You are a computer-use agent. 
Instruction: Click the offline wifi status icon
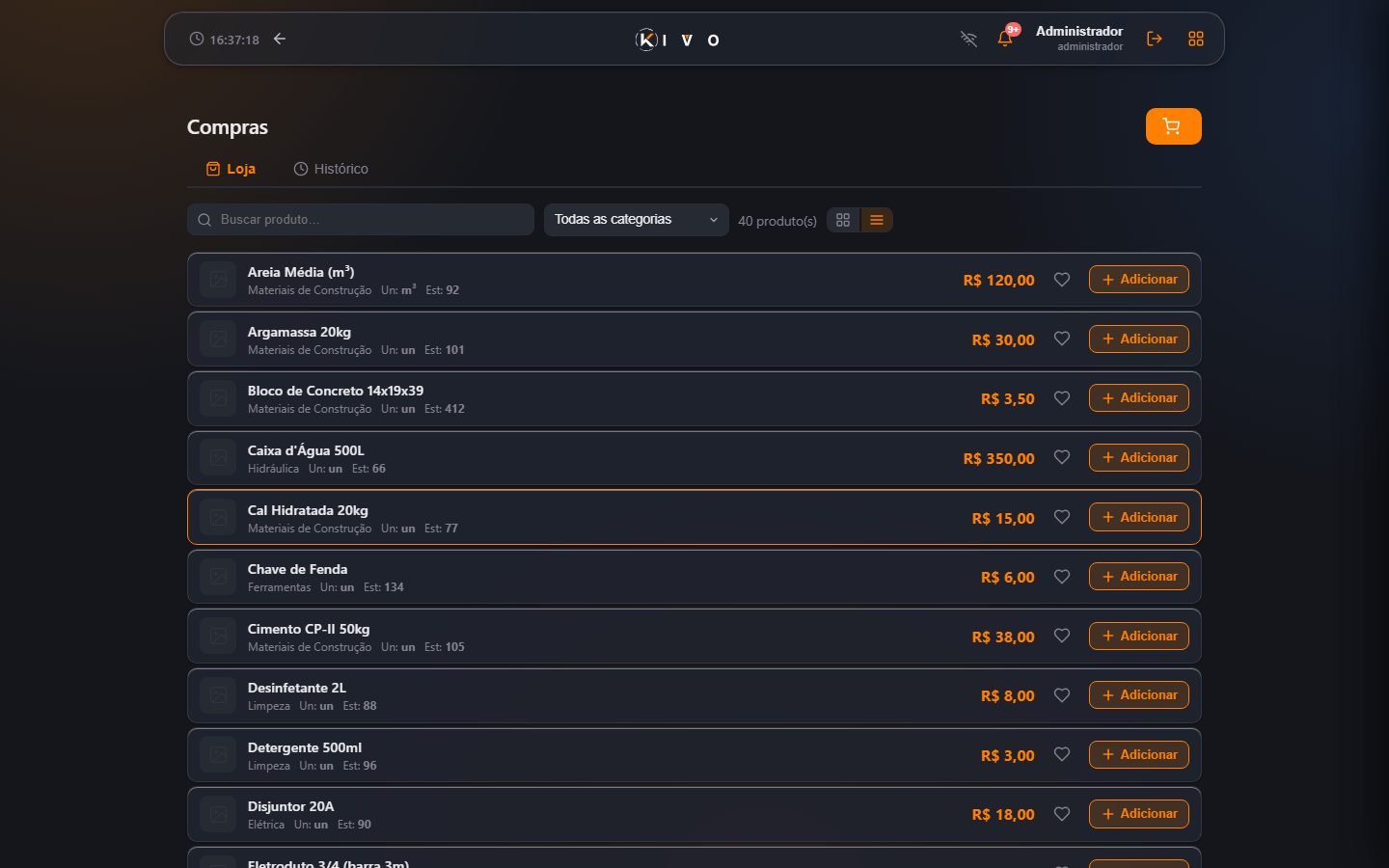(968, 39)
